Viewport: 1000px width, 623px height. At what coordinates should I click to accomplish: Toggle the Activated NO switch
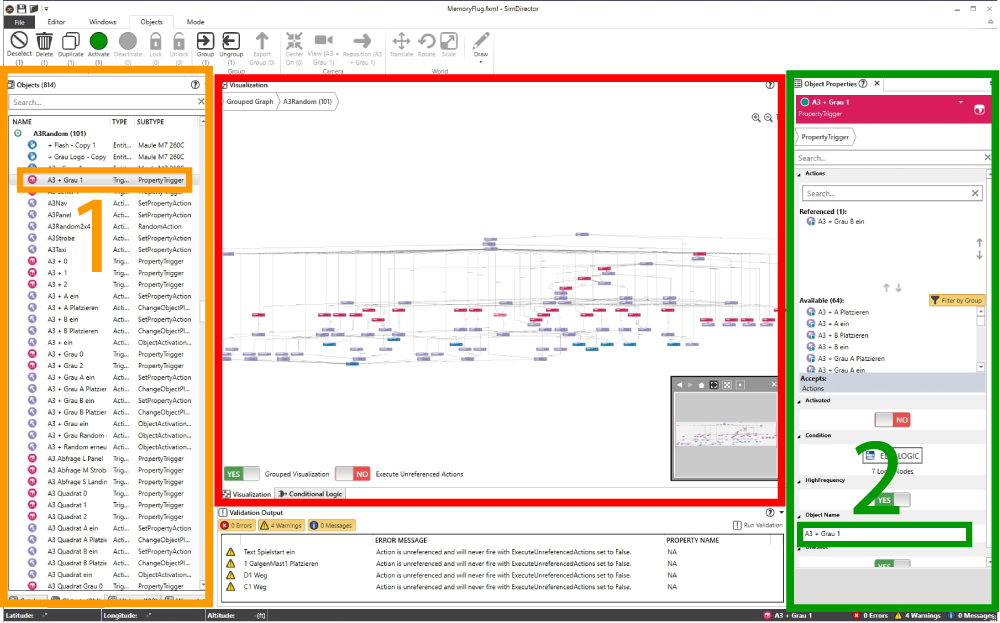(892, 420)
